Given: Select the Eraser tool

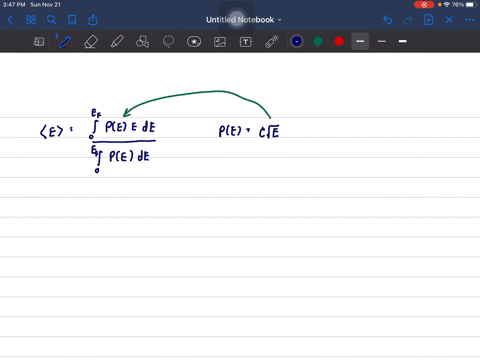Looking at the screenshot, I should pos(91,42).
